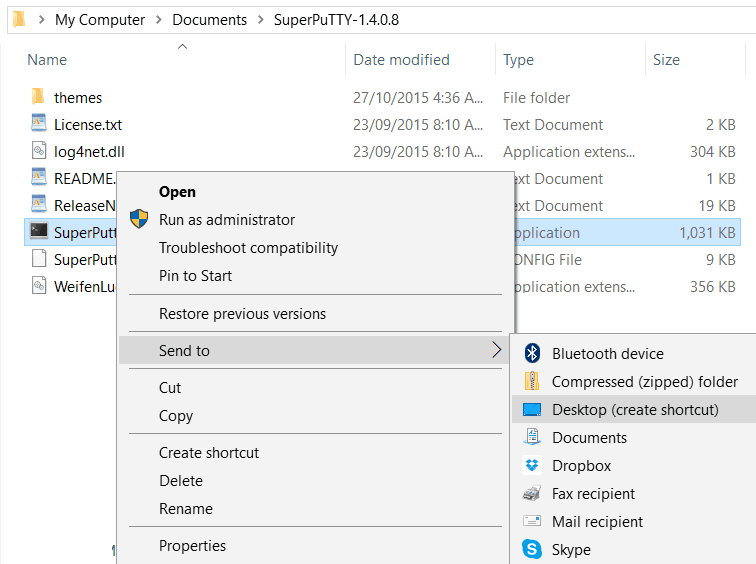This screenshot has width=756, height=564.
Task: Click the log4net.dll file icon
Action: click(38, 151)
